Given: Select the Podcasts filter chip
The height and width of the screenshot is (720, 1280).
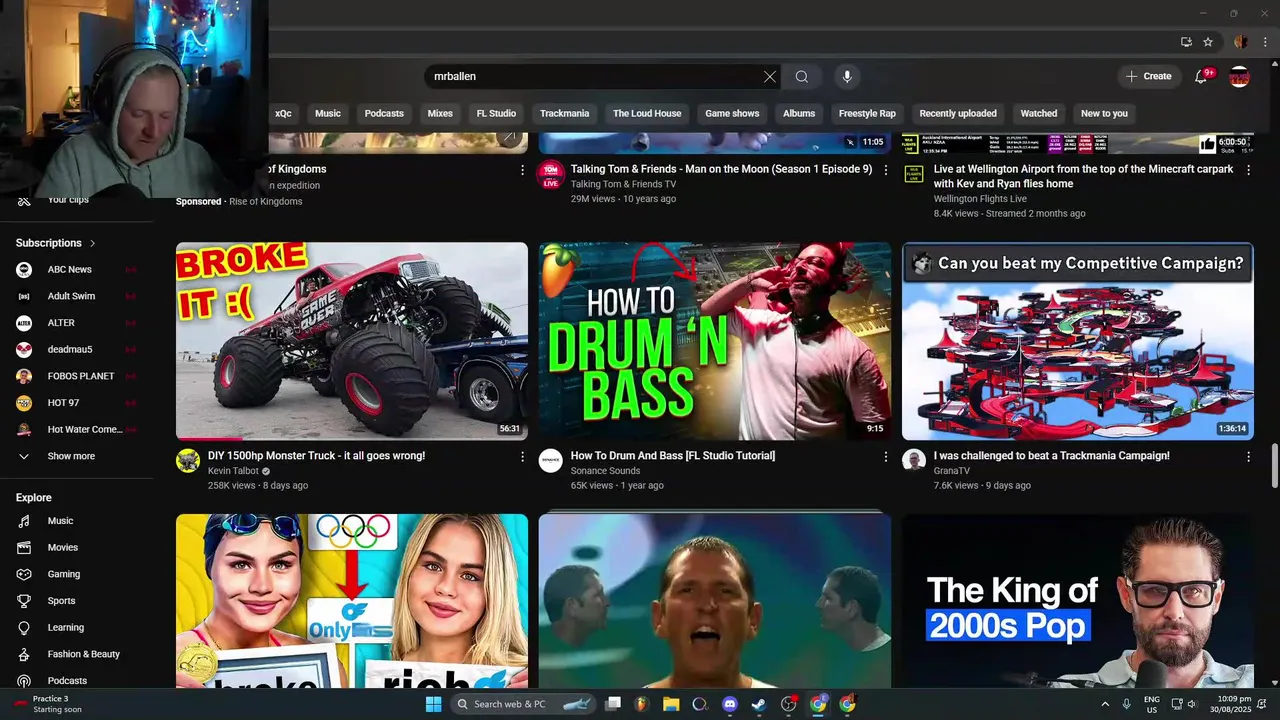Looking at the screenshot, I should (x=384, y=113).
